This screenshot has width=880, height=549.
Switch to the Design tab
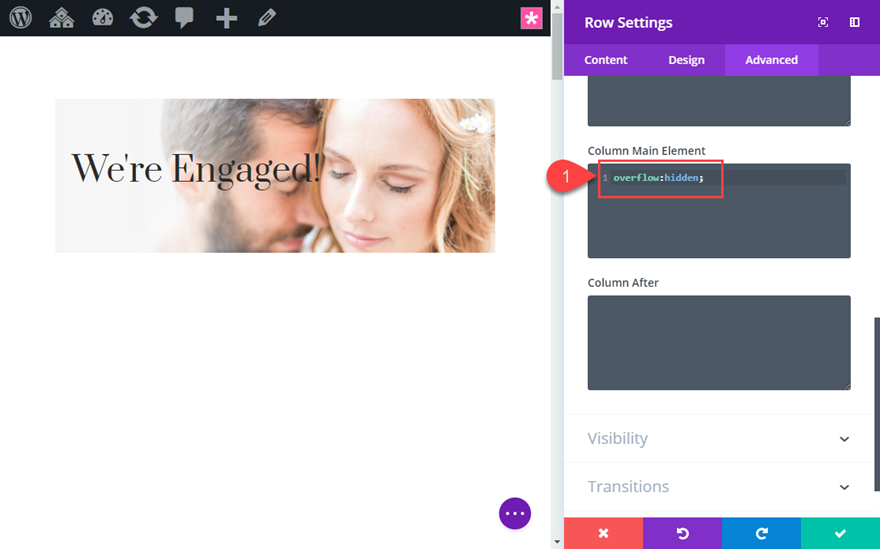coord(686,60)
